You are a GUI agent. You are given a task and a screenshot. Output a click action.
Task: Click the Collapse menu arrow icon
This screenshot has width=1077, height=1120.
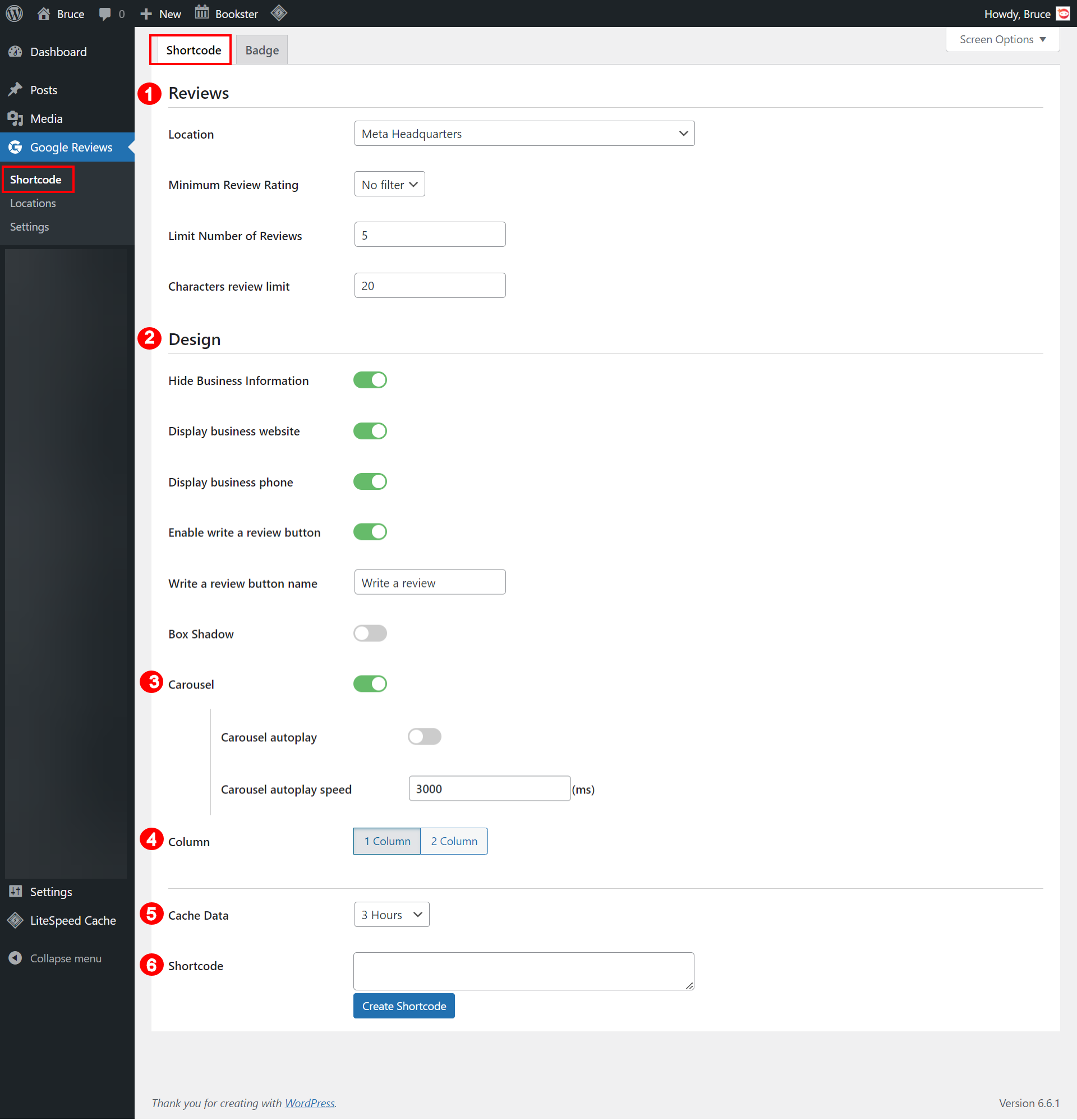pos(16,958)
